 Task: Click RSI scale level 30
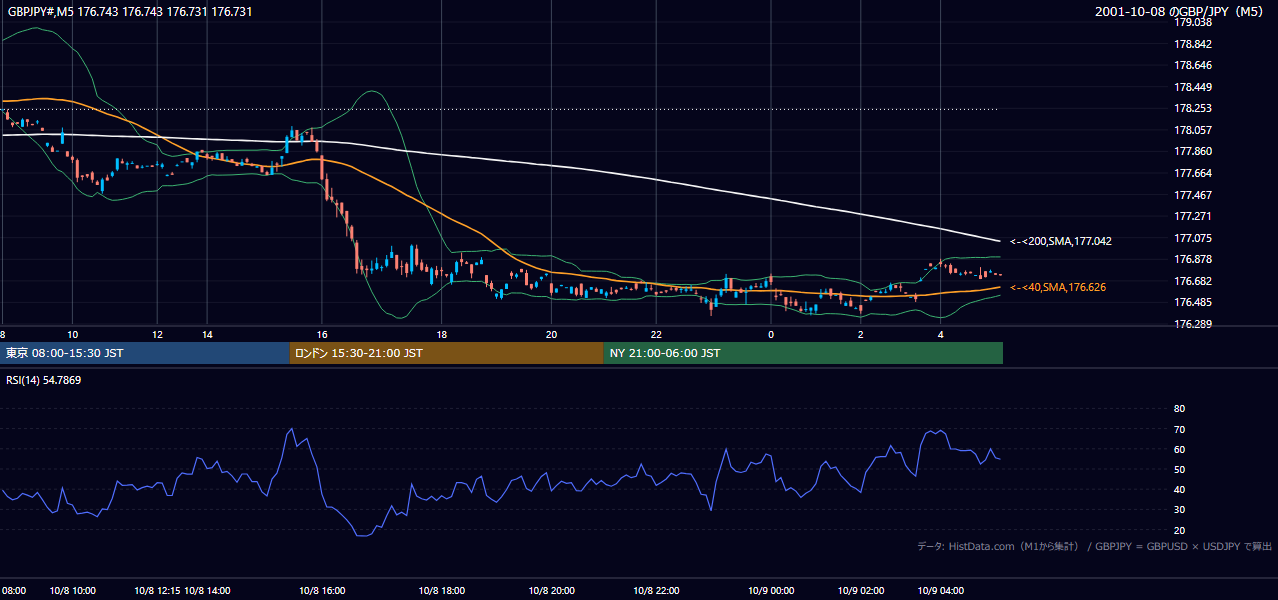[1179, 510]
